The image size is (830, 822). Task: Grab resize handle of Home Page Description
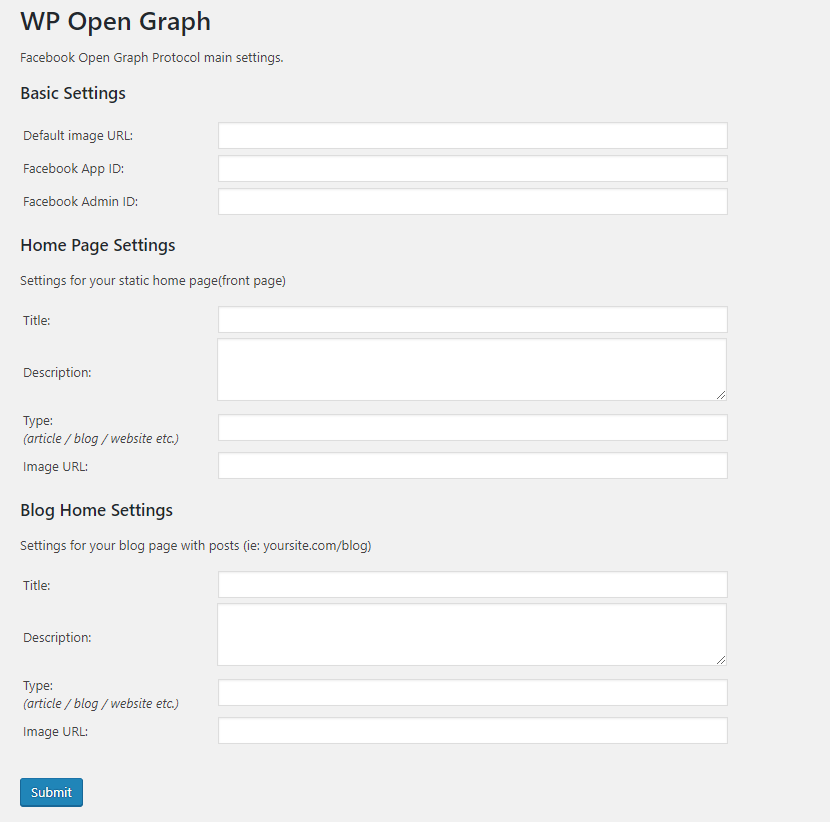(x=721, y=395)
